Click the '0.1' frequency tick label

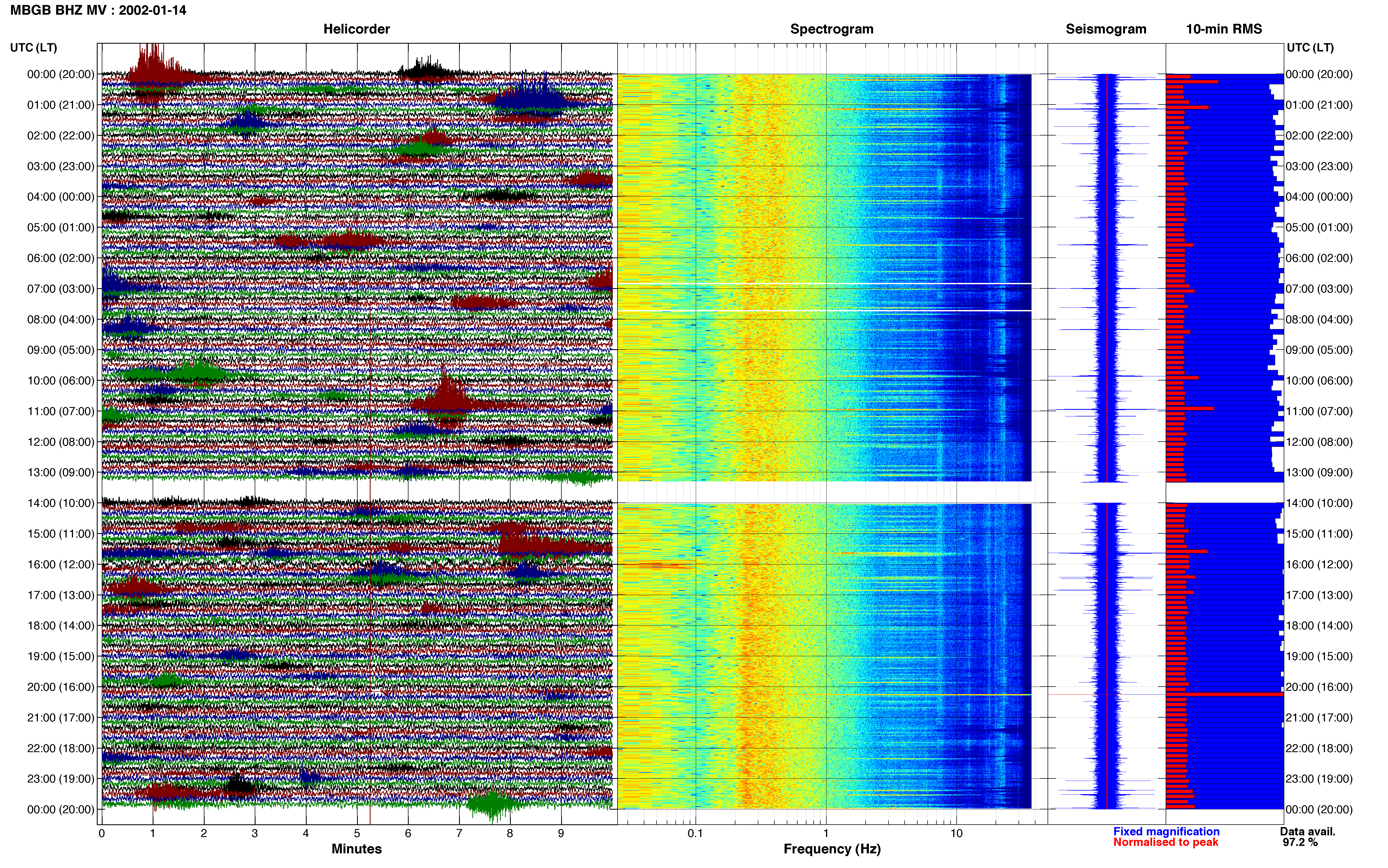[695, 833]
